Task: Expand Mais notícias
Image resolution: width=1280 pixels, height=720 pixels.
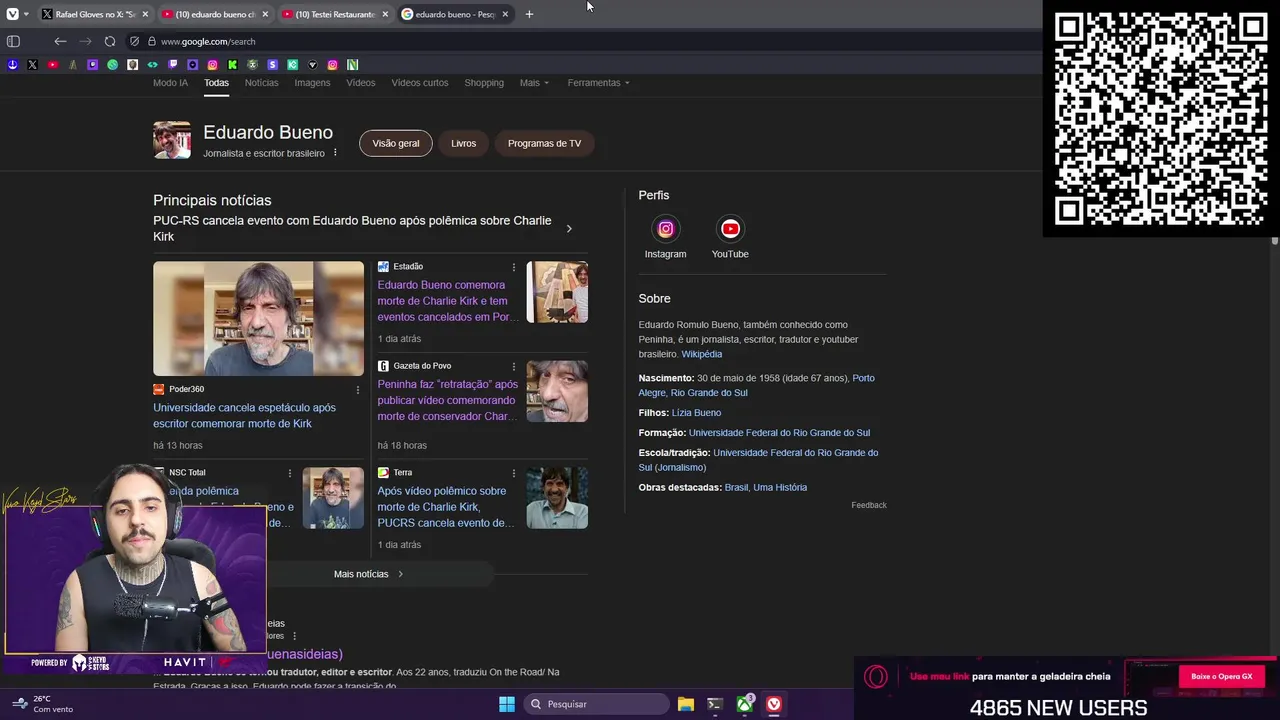Action: (x=368, y=574)
